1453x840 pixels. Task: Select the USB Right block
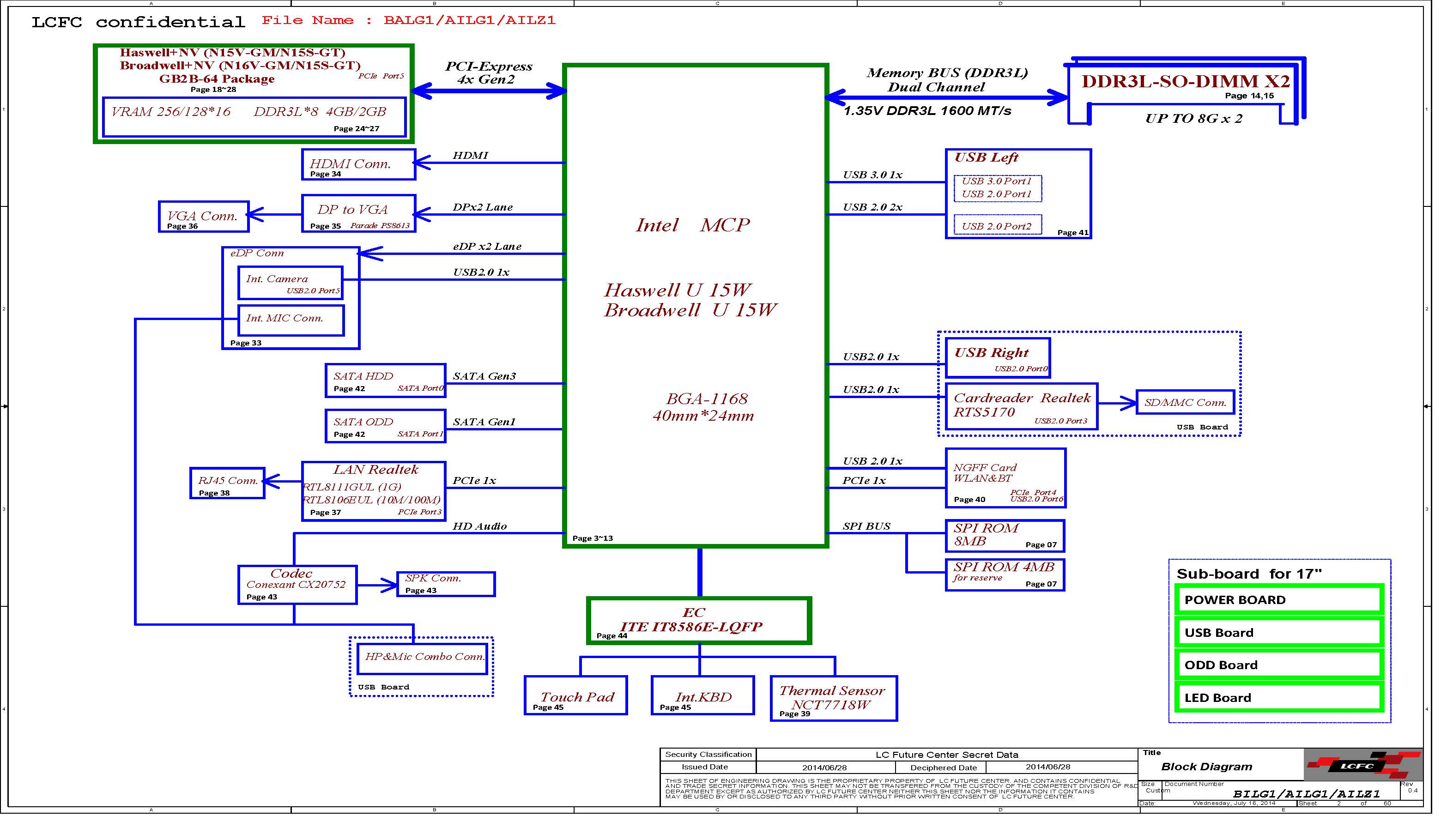(x=998, y=358)
